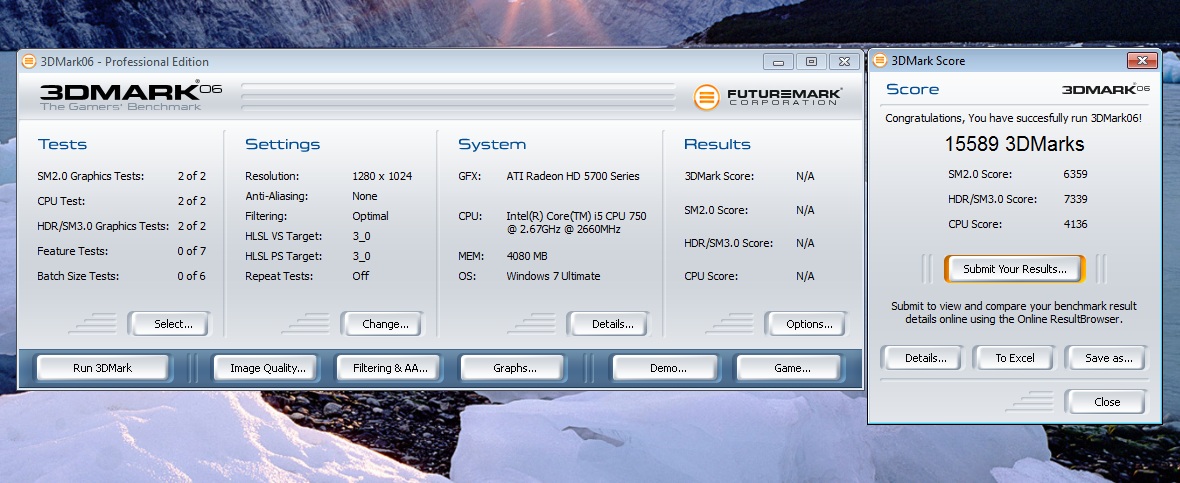Close the 3DMark Score window via X
This screenshot has height=483, width=1180.
pyautogui.click(x=1142, y=61)
